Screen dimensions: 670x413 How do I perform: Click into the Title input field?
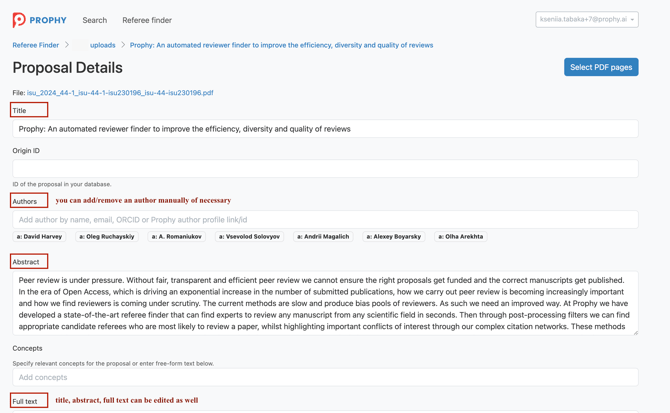tap(325, 129)
